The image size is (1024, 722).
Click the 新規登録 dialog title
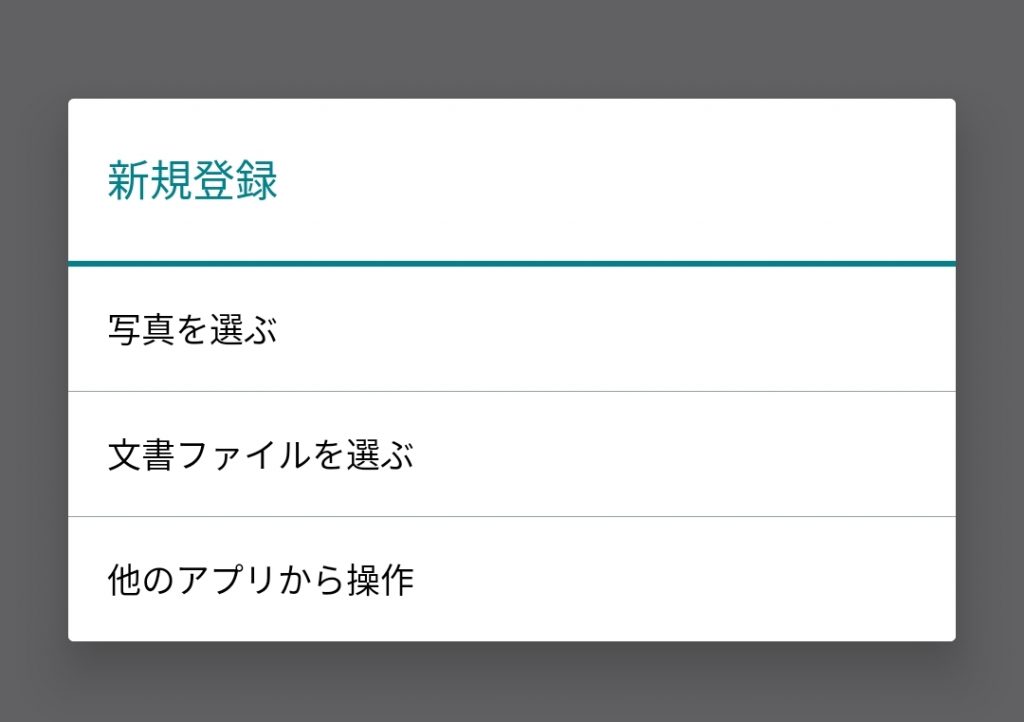pyautogui.click(x=192, y=182)
